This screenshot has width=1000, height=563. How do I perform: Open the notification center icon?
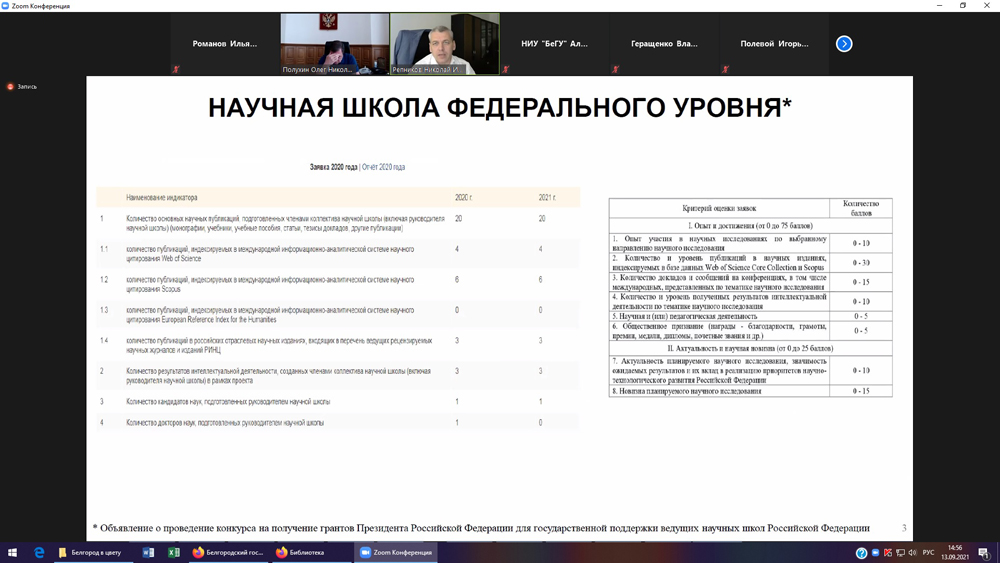point(983,552)
